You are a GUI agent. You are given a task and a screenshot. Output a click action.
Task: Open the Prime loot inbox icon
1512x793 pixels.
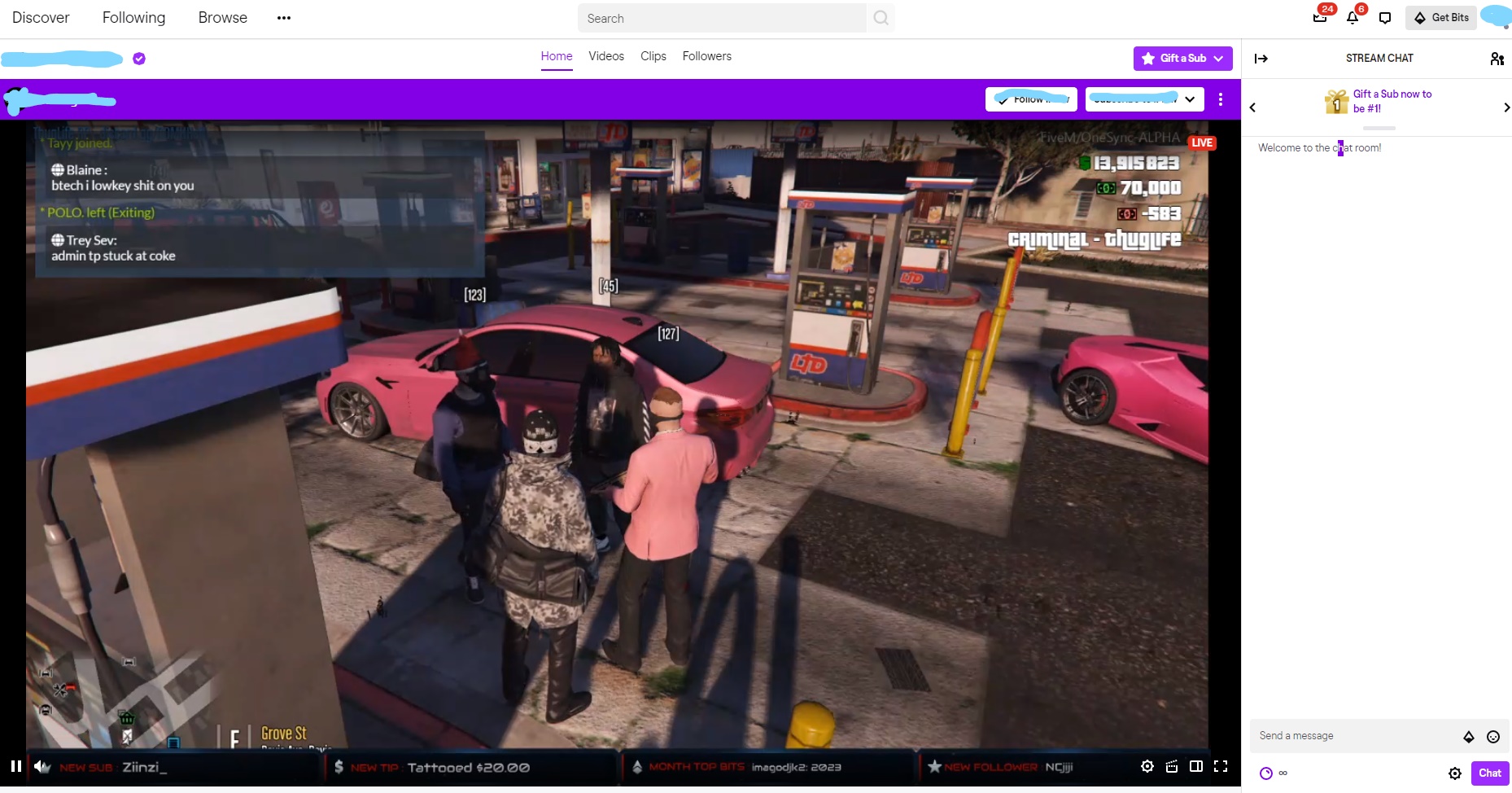click(x=1320, y=18)
